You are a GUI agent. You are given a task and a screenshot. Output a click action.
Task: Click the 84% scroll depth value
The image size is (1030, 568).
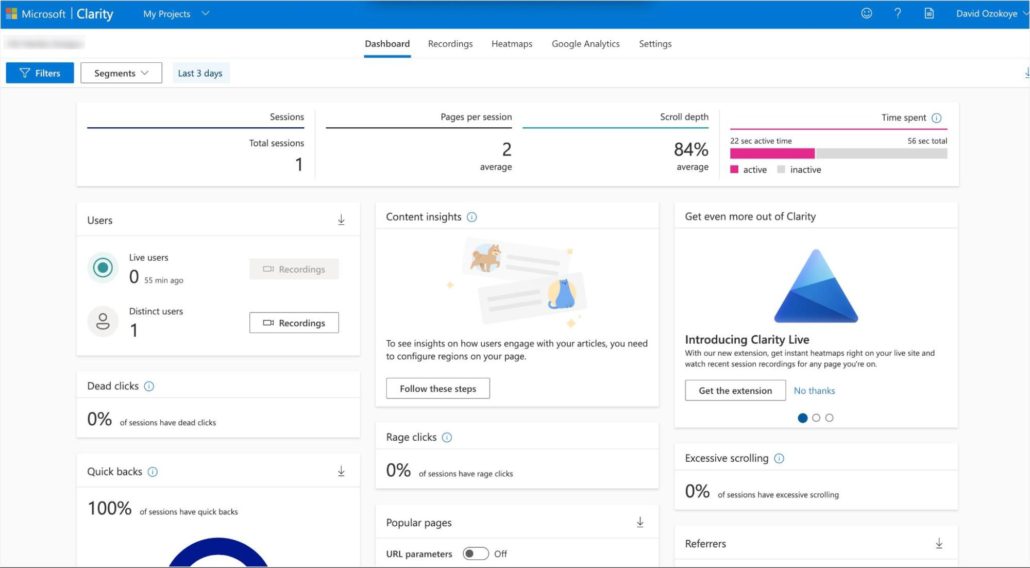691,150
